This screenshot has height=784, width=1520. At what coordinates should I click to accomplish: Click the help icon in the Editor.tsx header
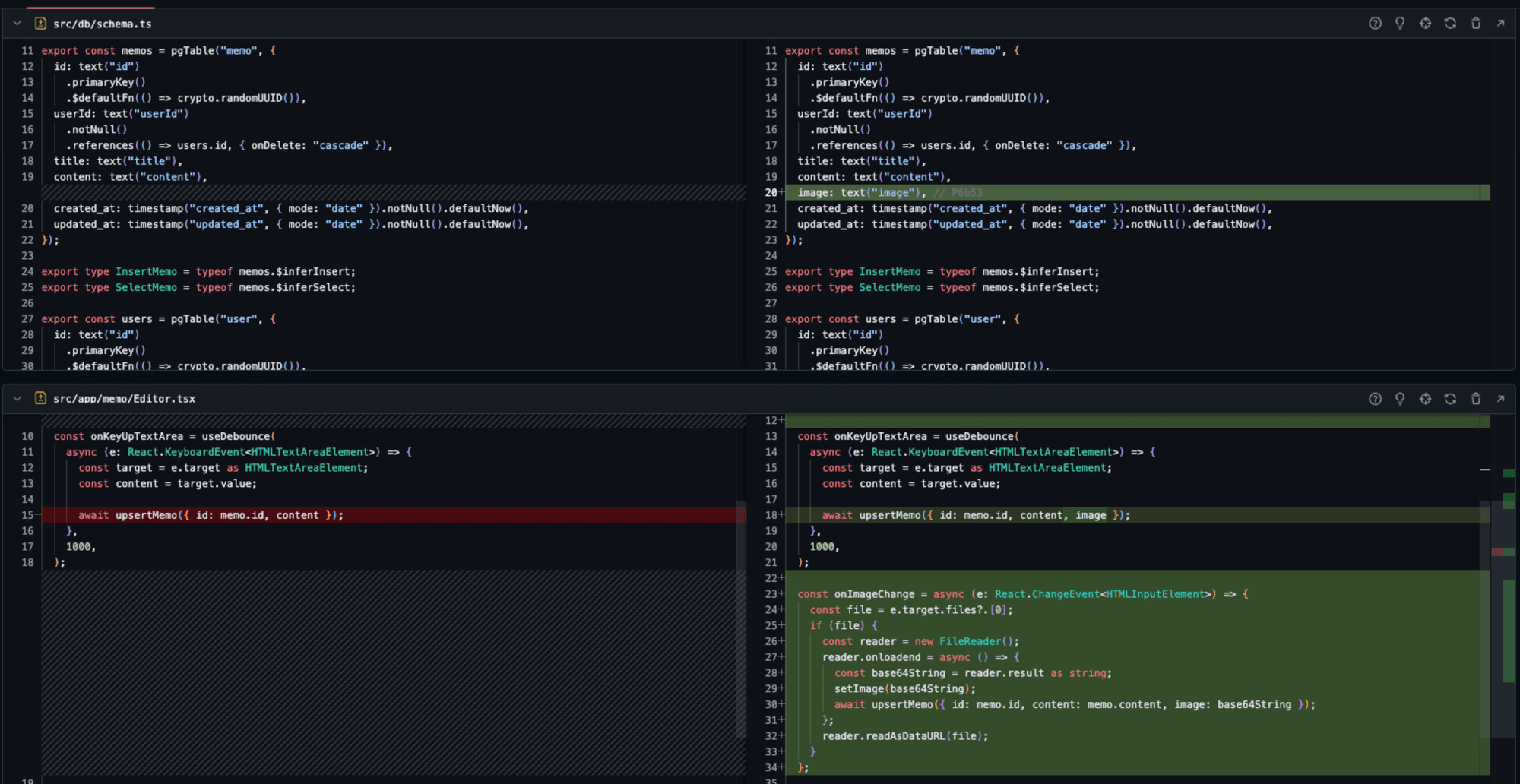pyautogui.click(x=1375, y=399)
